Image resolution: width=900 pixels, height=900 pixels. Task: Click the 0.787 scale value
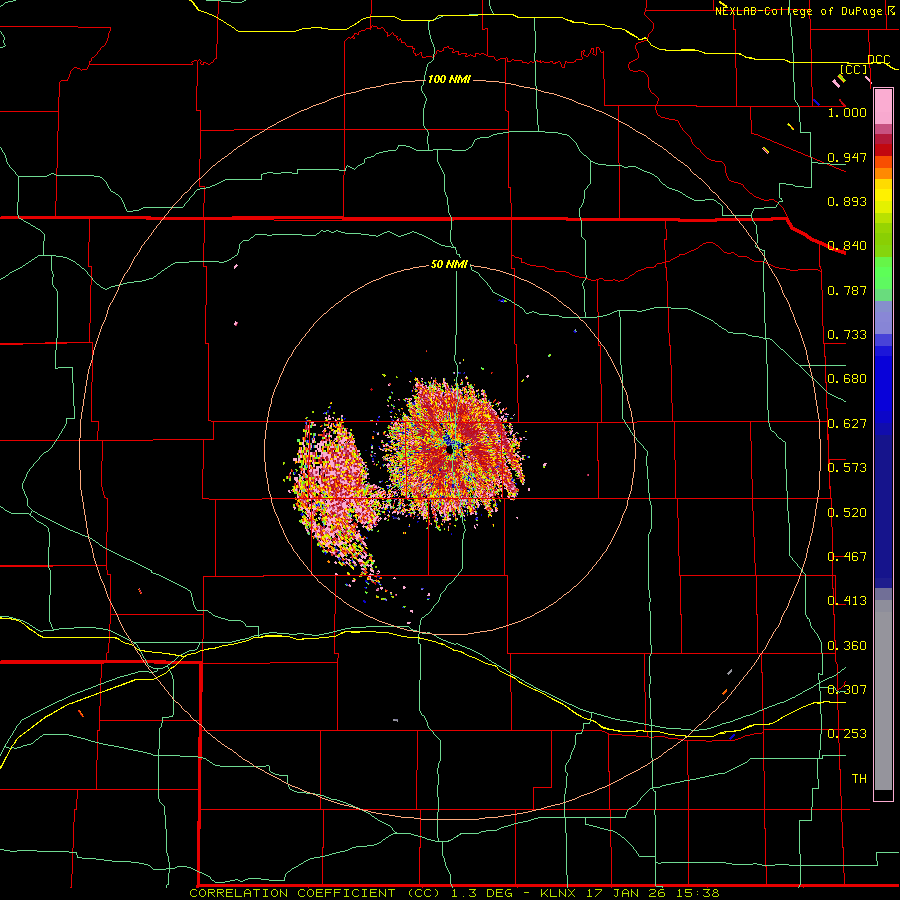coord(847,290)
